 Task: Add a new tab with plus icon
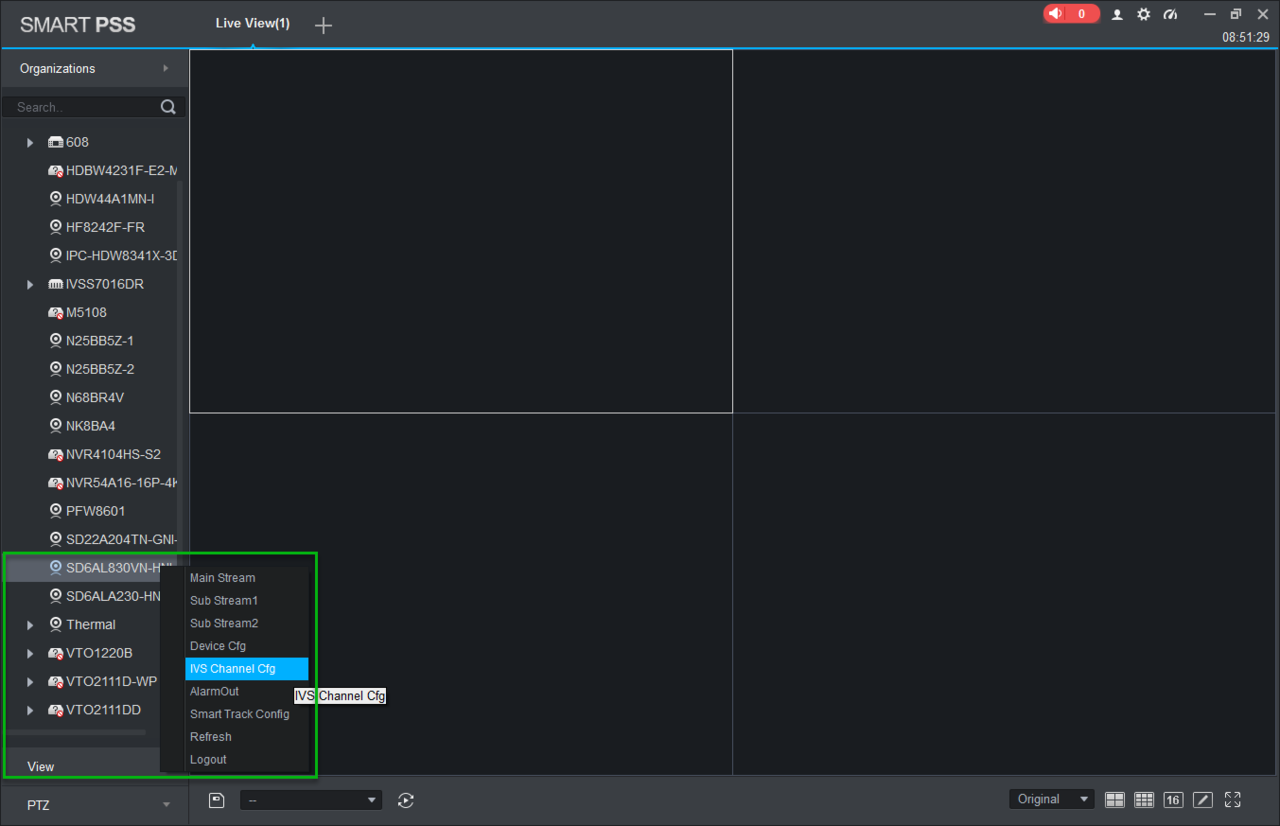click(x=323, y=26)
